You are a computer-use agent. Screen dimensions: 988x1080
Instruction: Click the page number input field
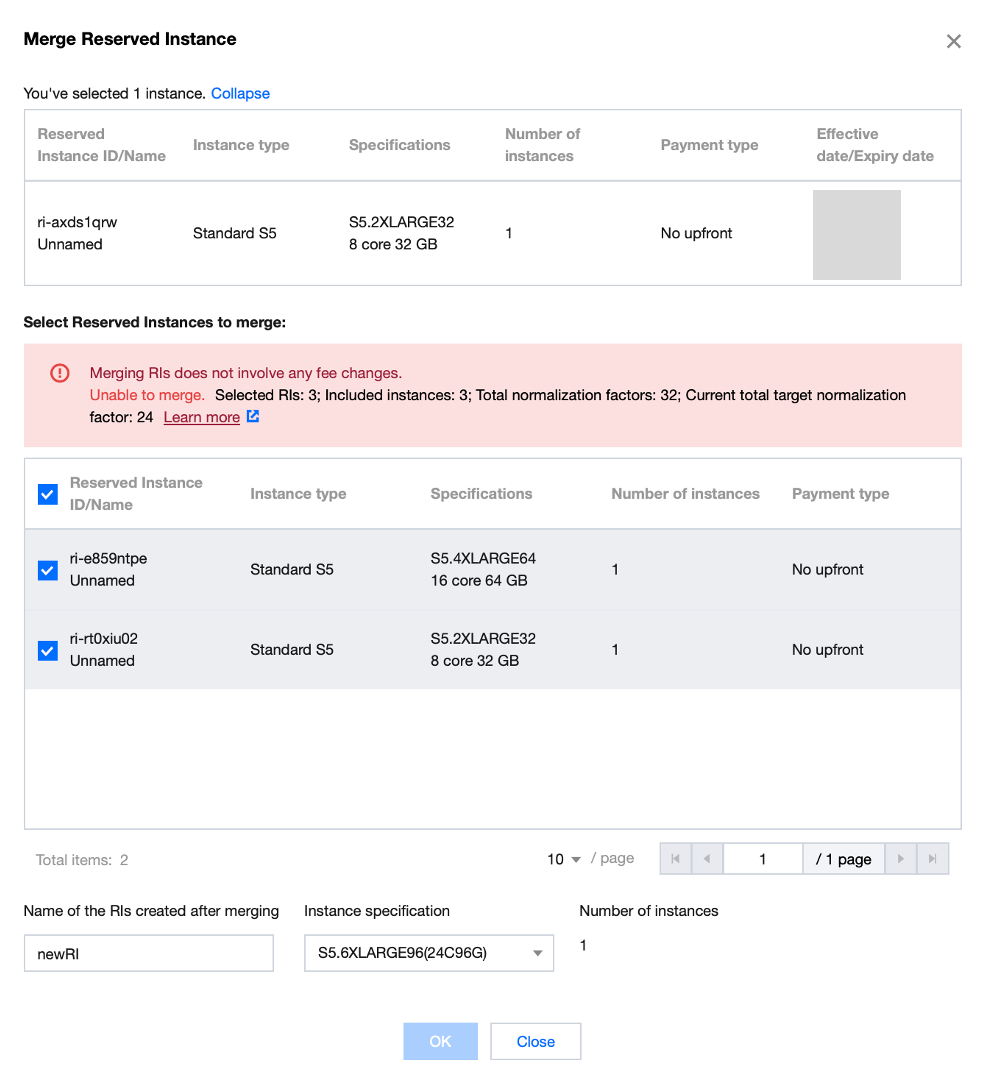tap(763, 859)
